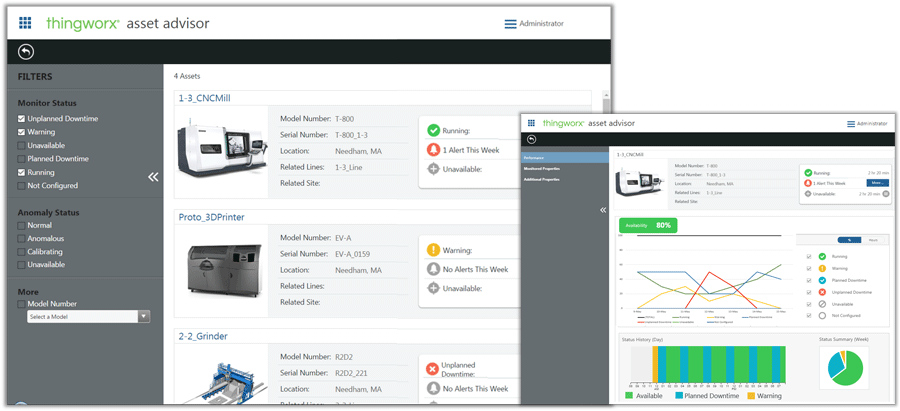Check the Anomalous anomaly status filter

click(x=22, y=239)
